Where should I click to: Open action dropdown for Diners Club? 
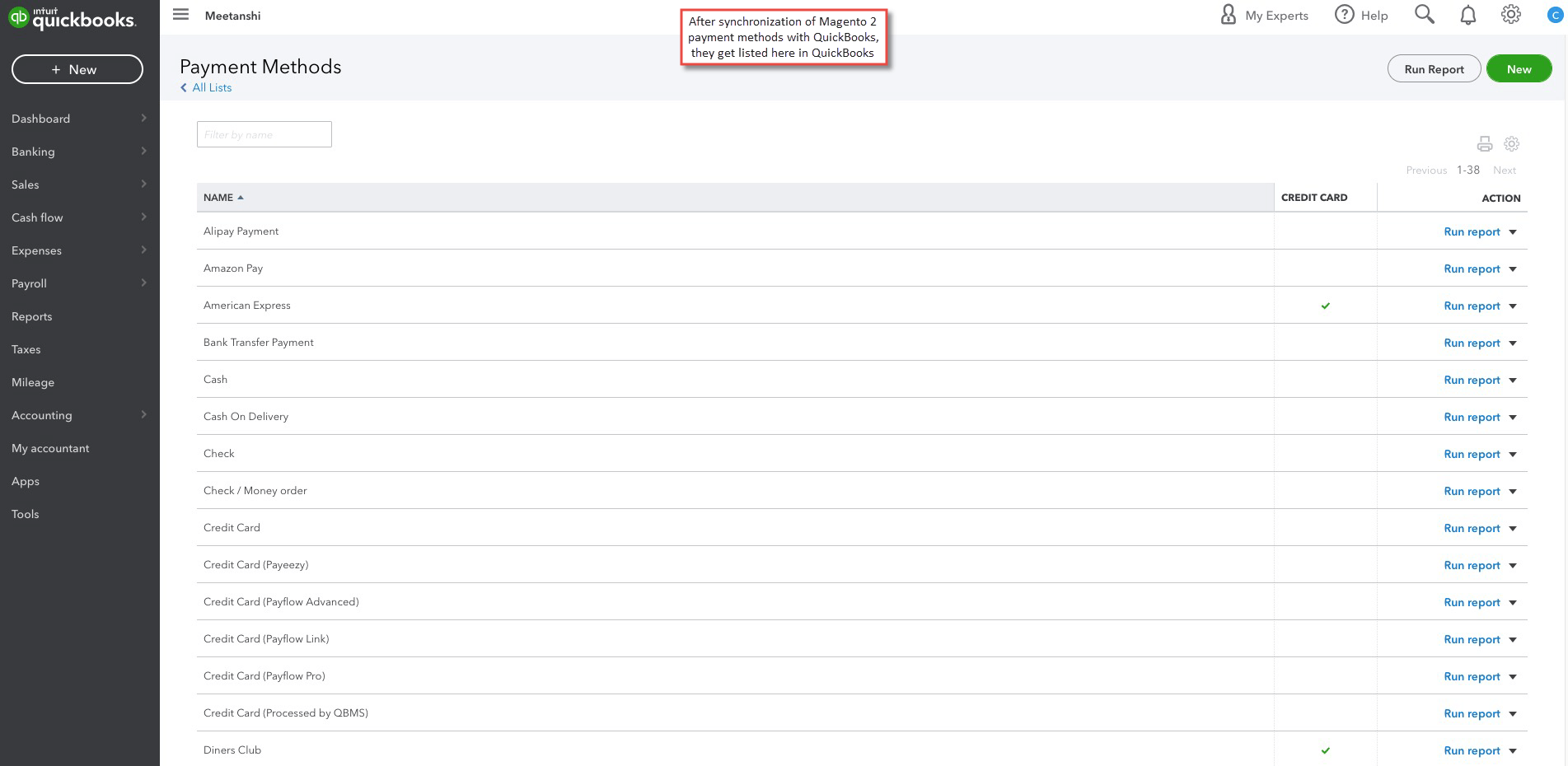1513,751
